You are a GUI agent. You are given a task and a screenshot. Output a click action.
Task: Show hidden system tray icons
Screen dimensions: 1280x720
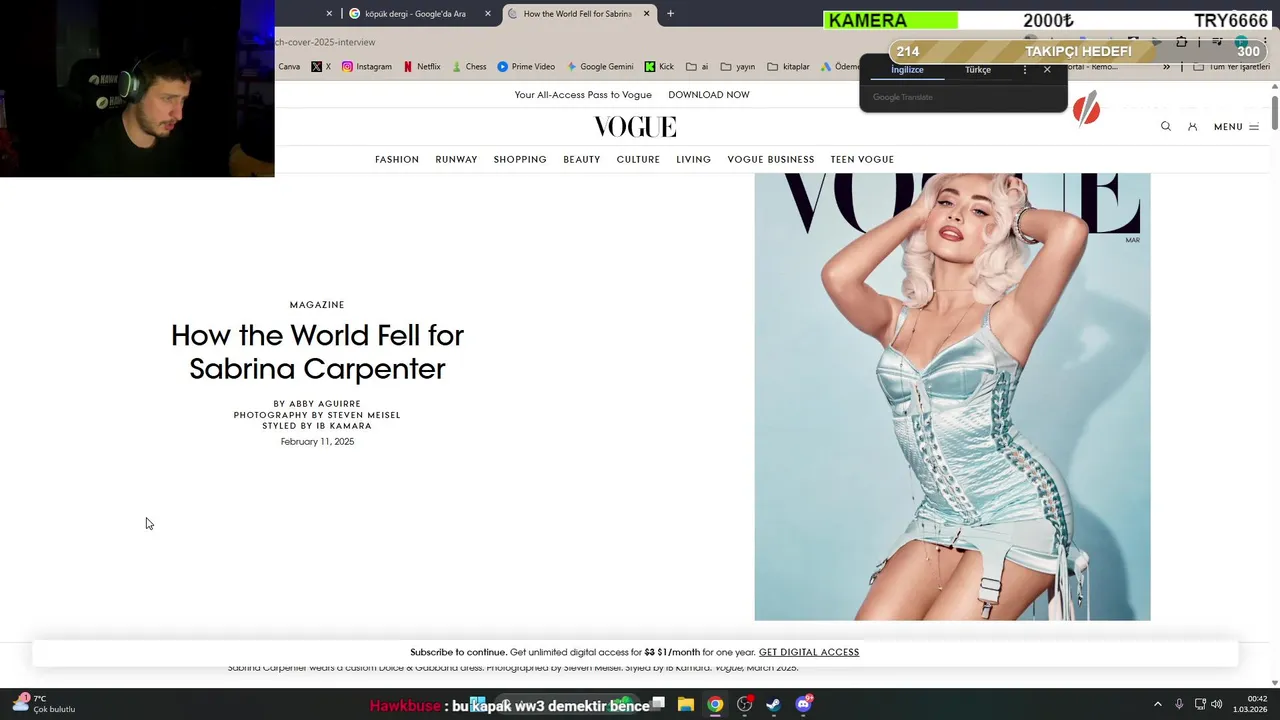(1158, 704)
